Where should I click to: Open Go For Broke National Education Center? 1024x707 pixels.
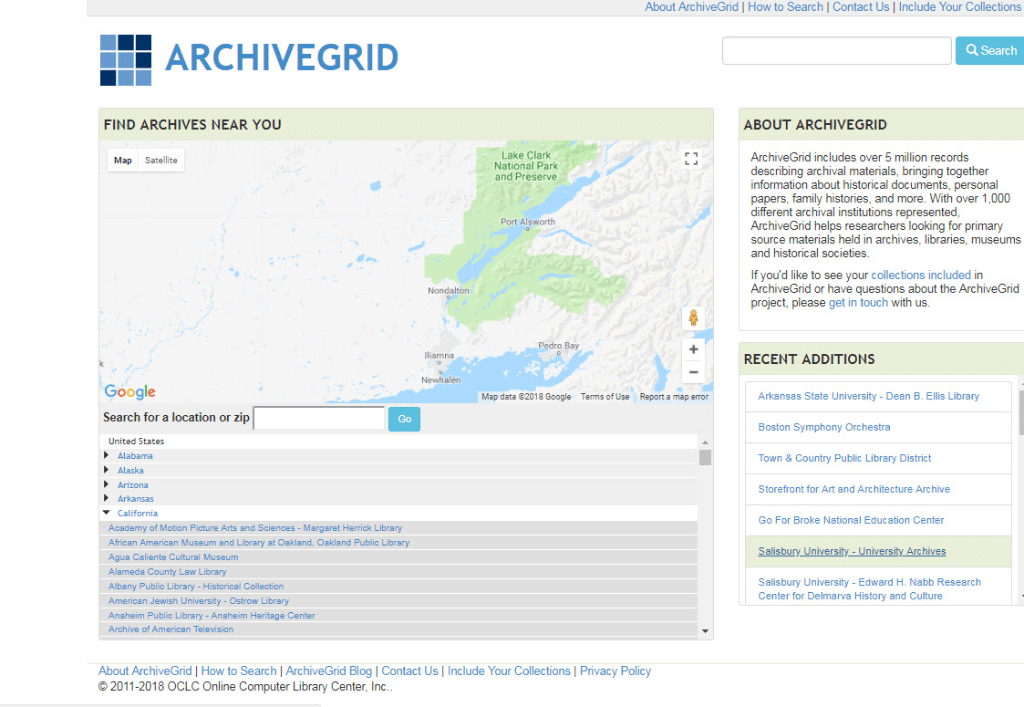[851, 520]
